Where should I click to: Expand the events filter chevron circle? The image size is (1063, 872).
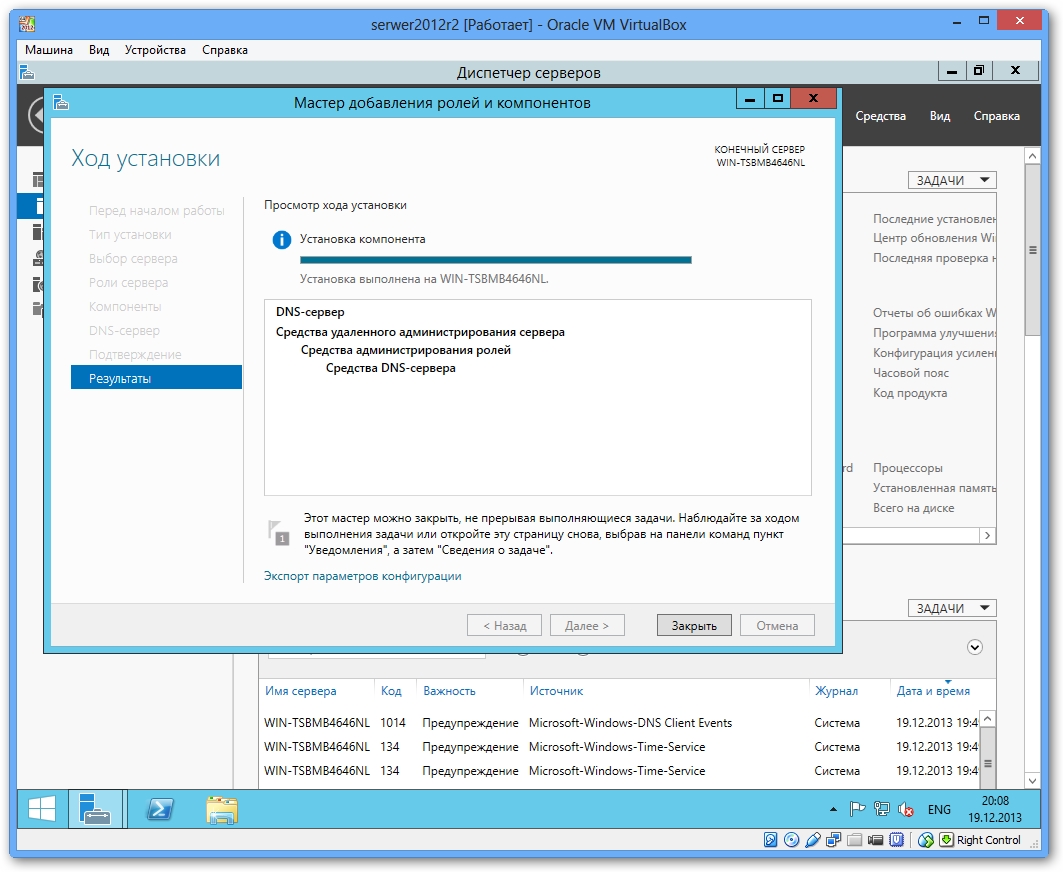pyautogui.click(x=975, y=647)
